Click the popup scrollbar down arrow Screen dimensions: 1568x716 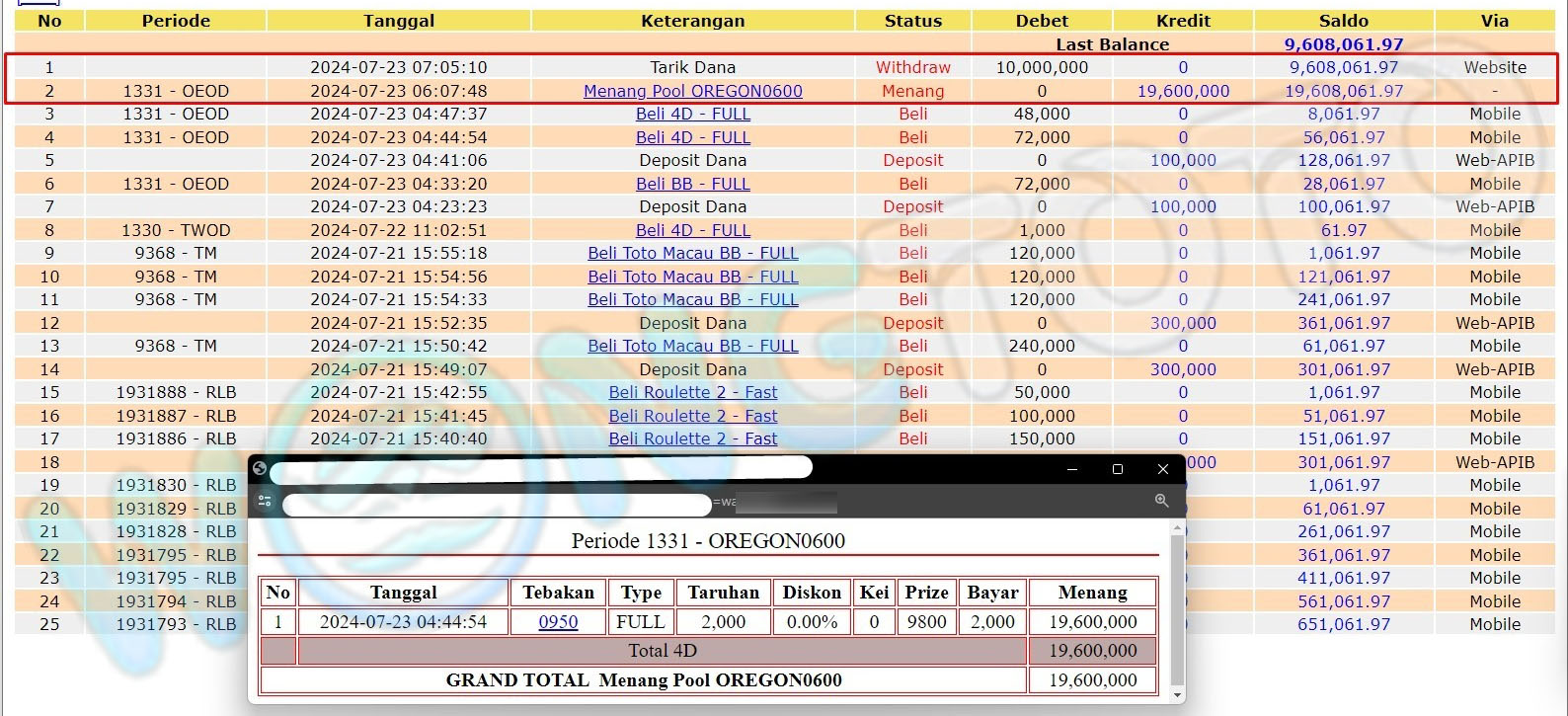coord(1176,694)
